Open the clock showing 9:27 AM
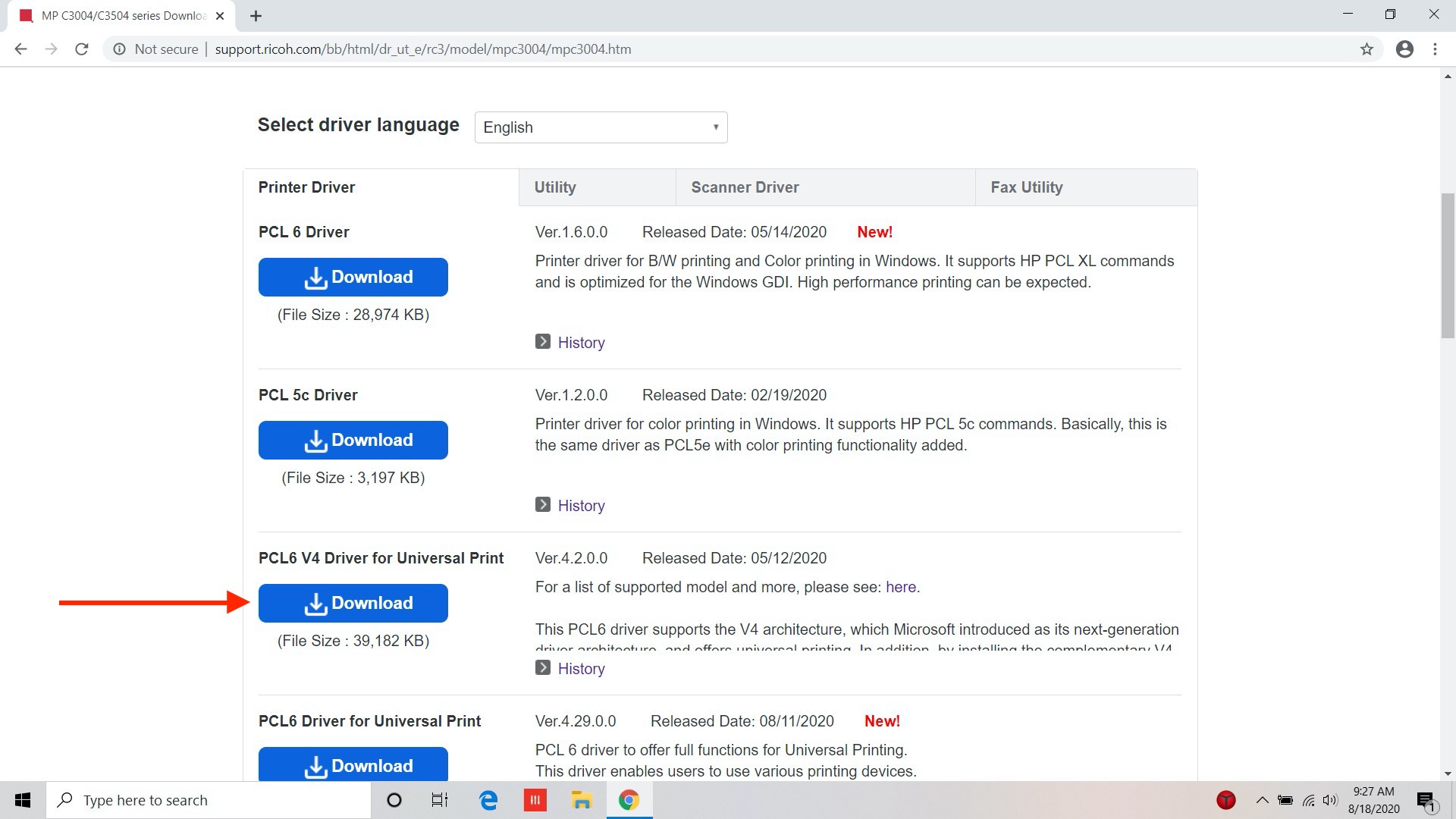The width and height of the screenshot is (1456, 819). (x=1373, y=800)
